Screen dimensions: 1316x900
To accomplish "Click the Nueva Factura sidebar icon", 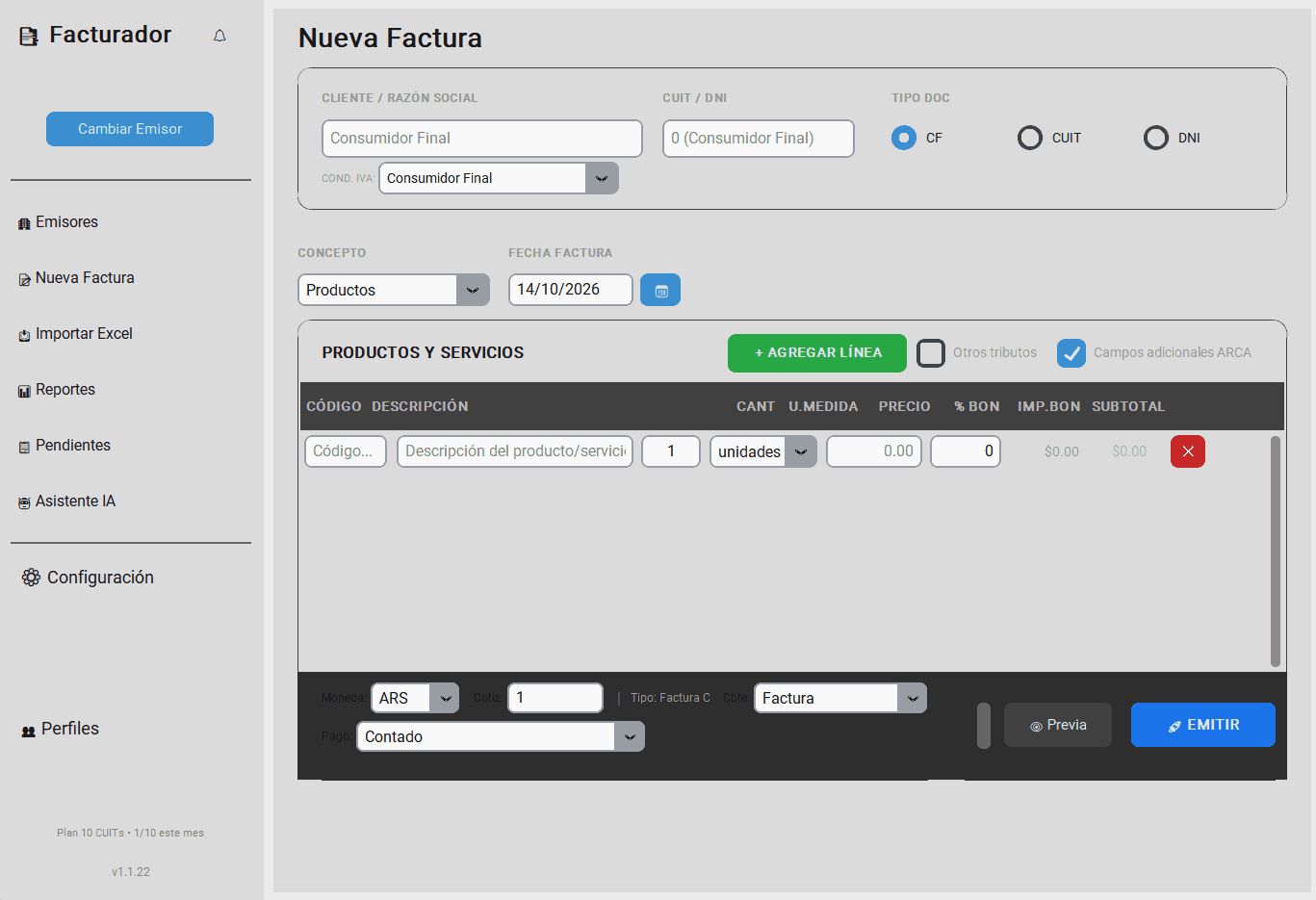I will click(24, 279).
